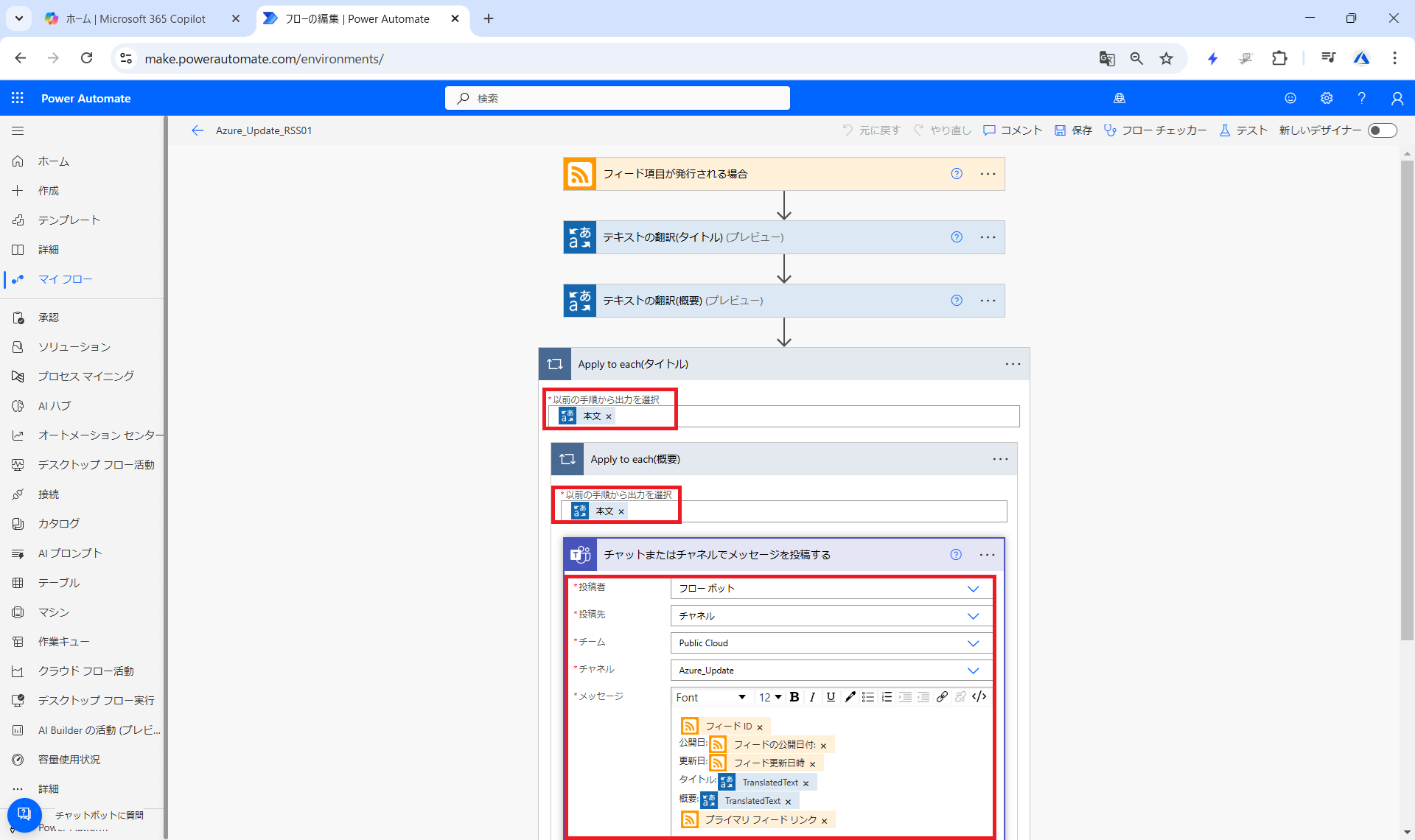Open the code view icon in the message toolbar
The width and height of the screenshot is (1415, 840).
979,697
